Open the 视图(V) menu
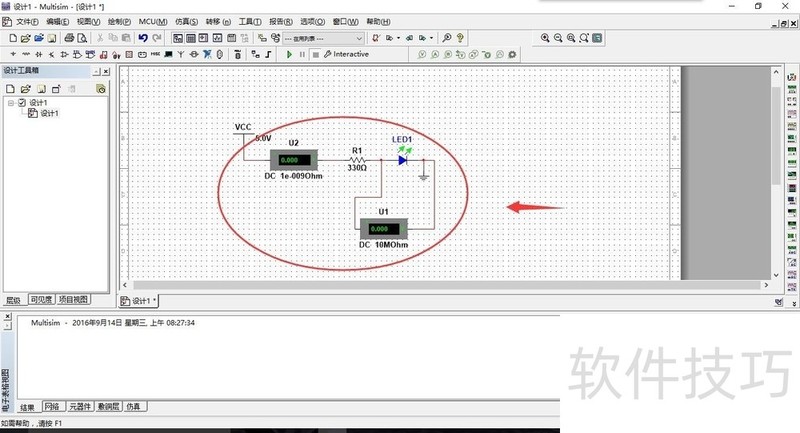Screen dimensions: 800x433 pos(88,21)
